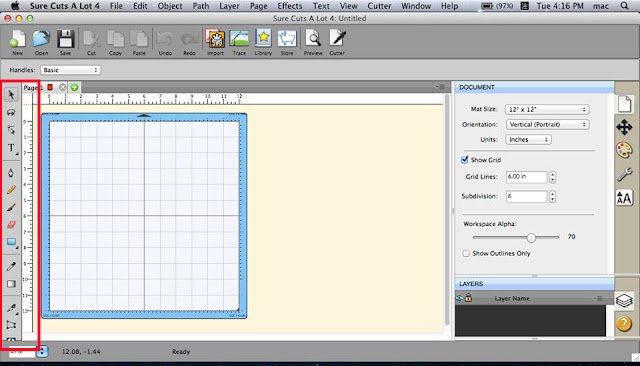The width and height of the screenshot is (640, 366).
Task: Open the File menu
Action: point(116,6)
